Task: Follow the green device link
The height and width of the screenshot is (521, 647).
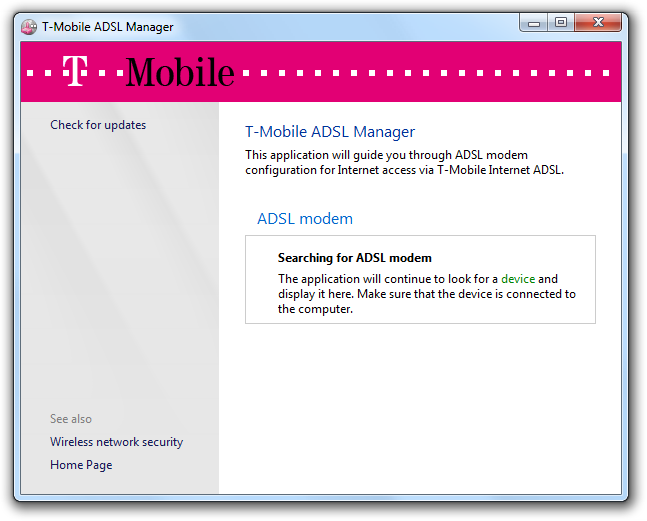Action: [518, 279]
